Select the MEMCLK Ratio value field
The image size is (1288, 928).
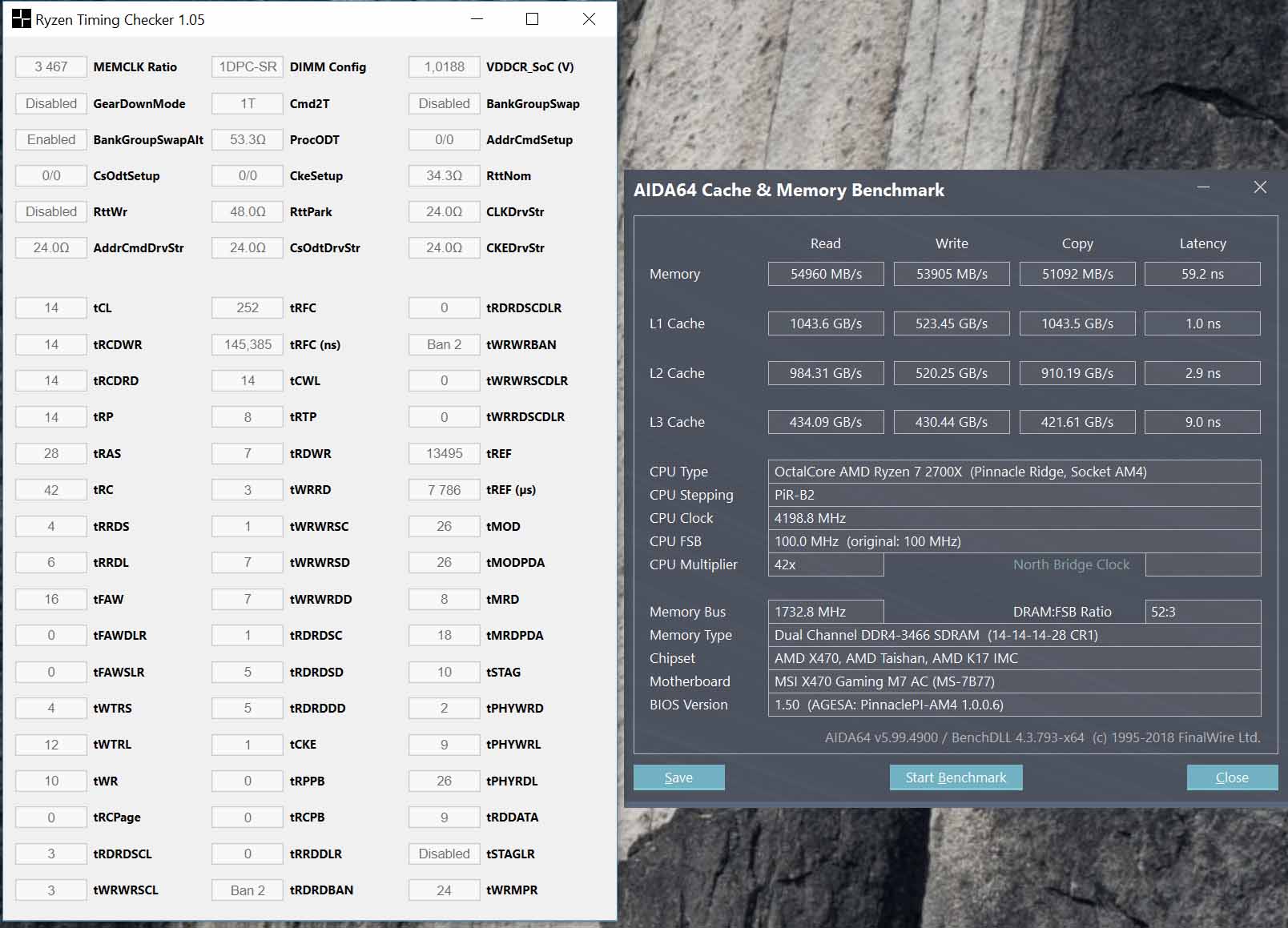click(51, 67)
